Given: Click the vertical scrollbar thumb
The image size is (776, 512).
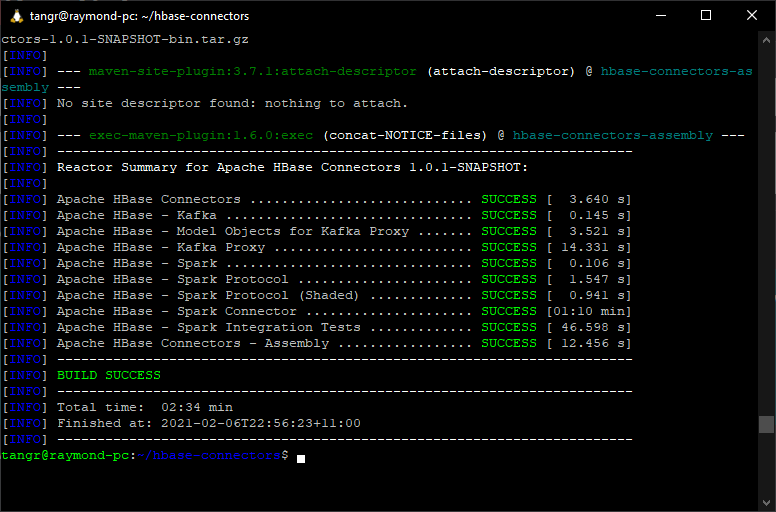Looking at the screenshot, I should 767,424.
